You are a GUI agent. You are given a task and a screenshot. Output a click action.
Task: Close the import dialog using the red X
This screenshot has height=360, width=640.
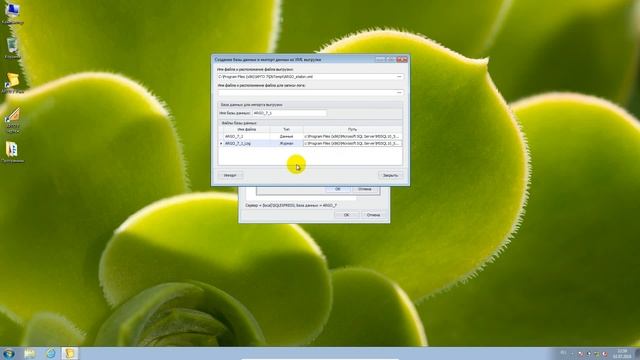[x=402, y=60]
